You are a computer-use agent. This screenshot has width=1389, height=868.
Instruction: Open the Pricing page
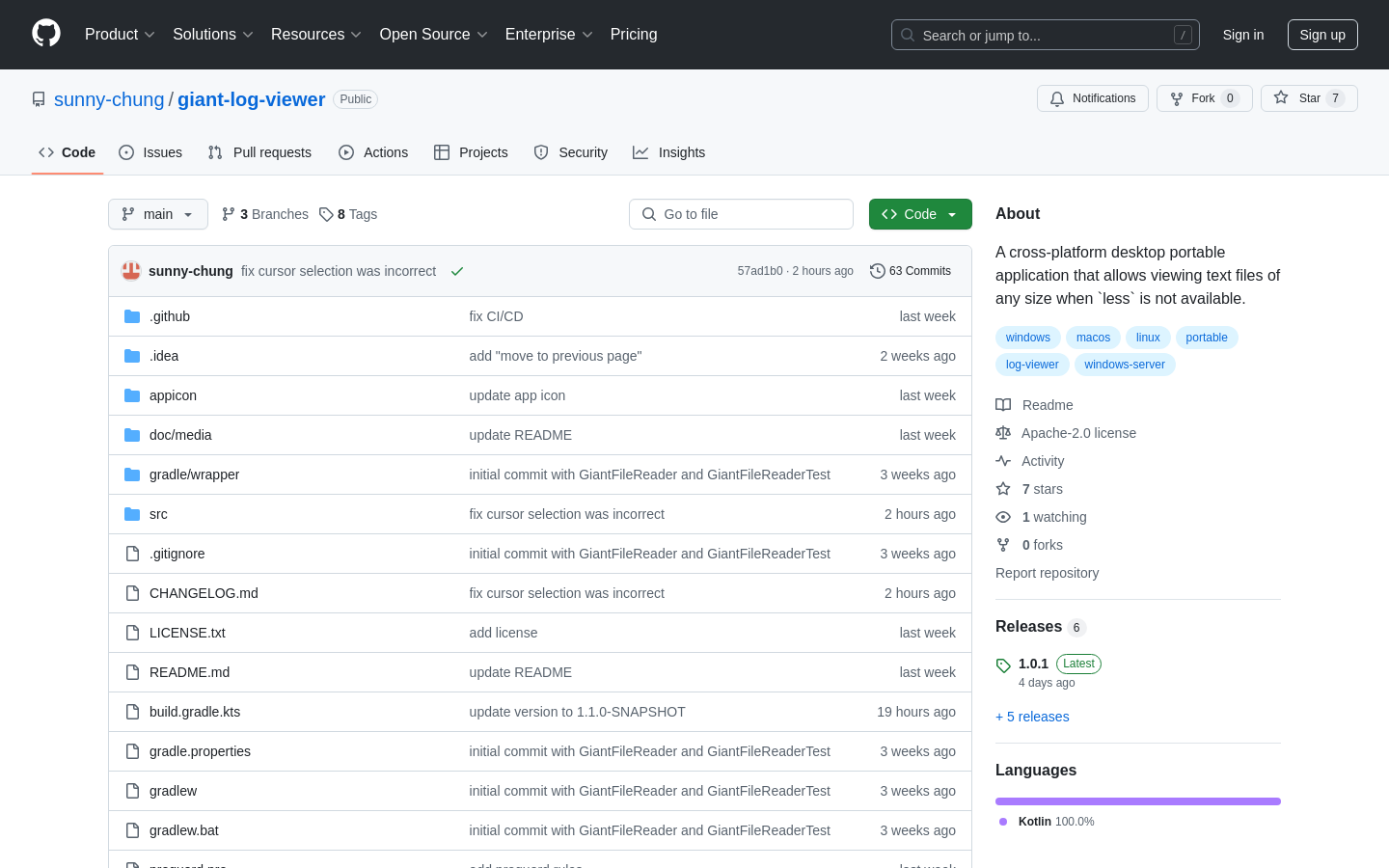[634, 34]
